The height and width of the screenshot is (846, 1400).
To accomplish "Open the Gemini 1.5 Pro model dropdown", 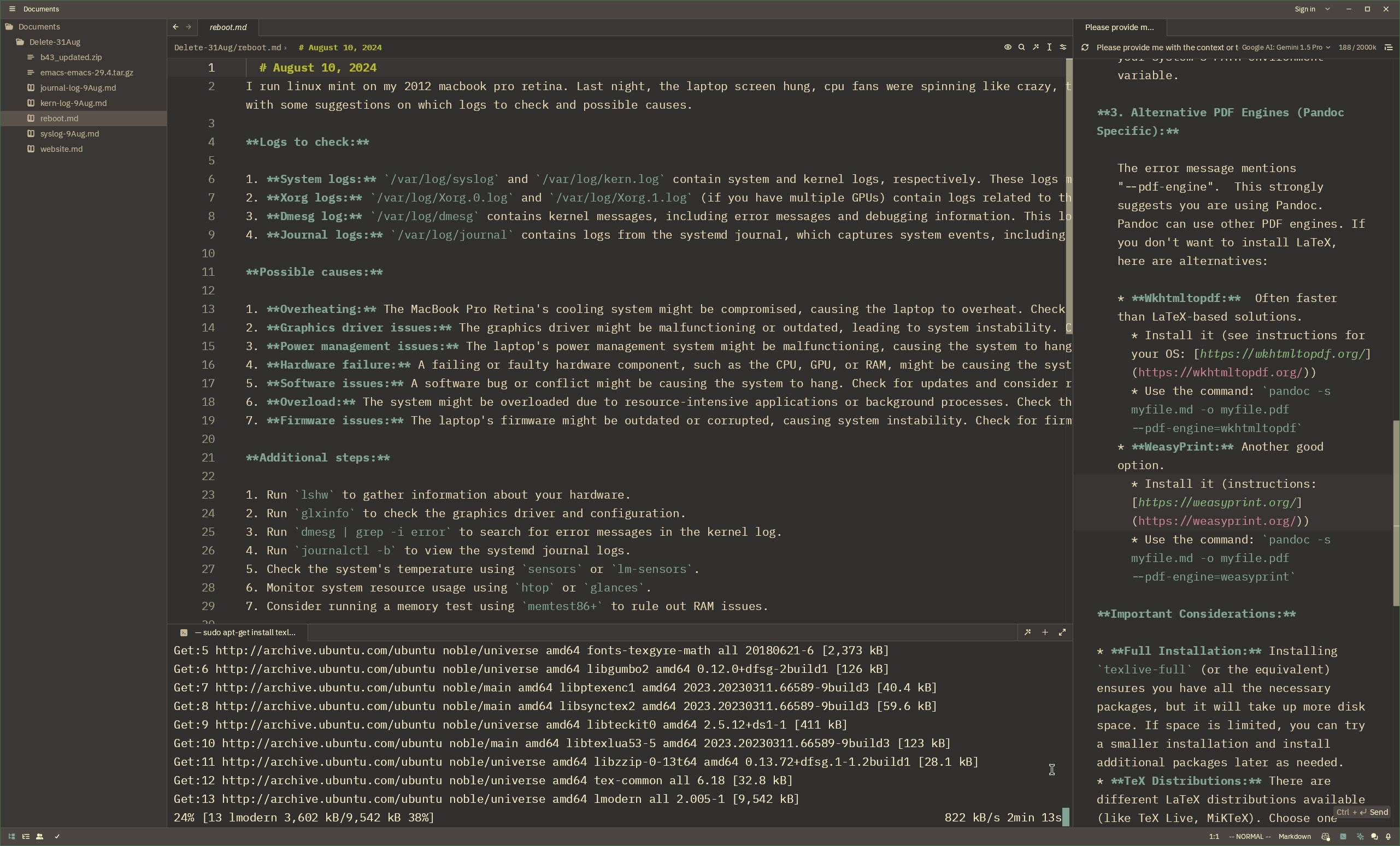I will click(x=1286, y=48).
